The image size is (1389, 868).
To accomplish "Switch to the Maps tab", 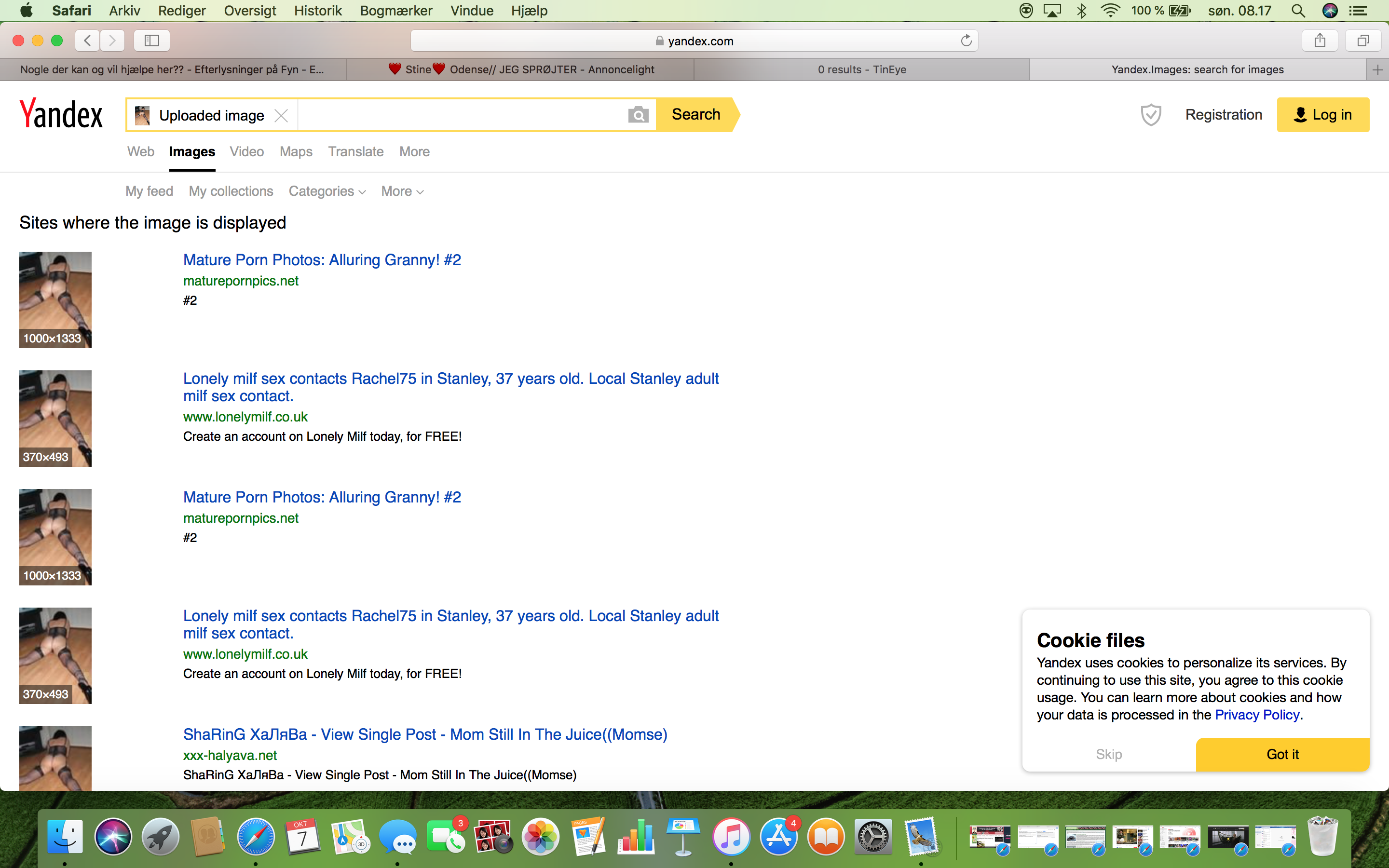I will click(x=296, y=151).
